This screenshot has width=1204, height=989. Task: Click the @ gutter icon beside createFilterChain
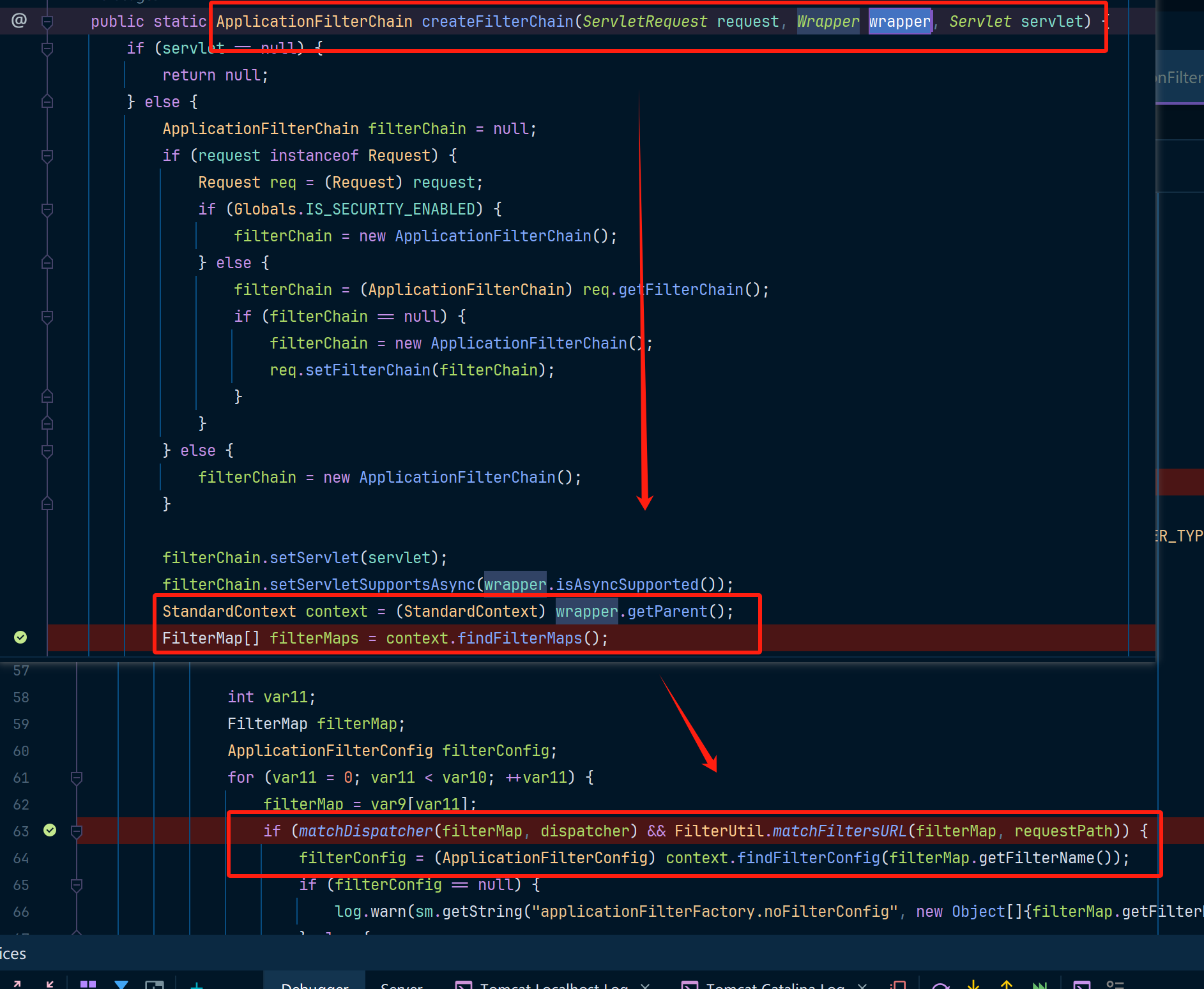(19, 20)
